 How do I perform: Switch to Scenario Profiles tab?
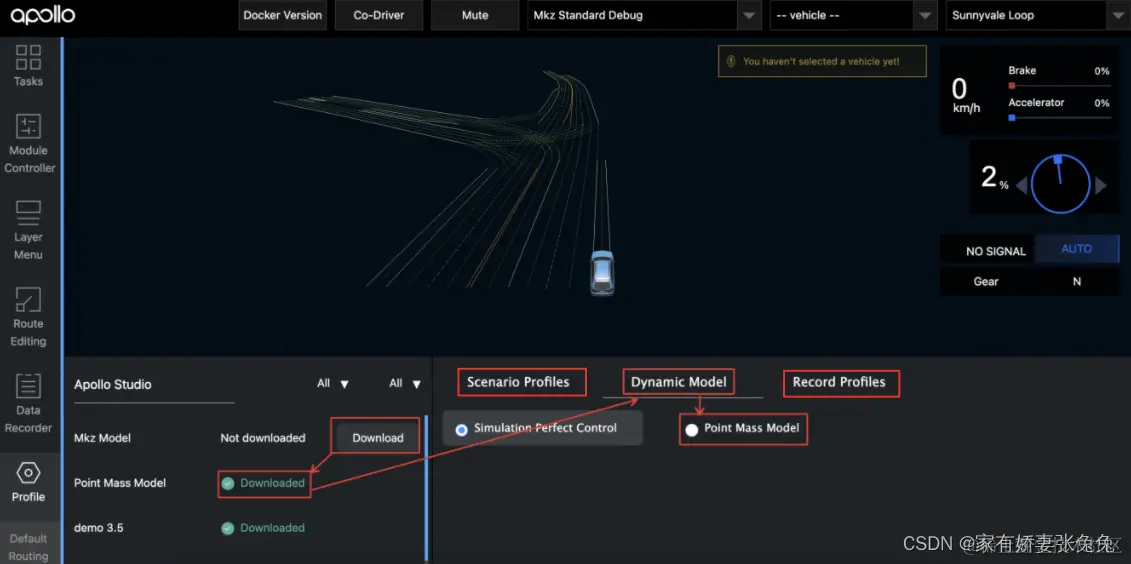click(x=518, y=382)
